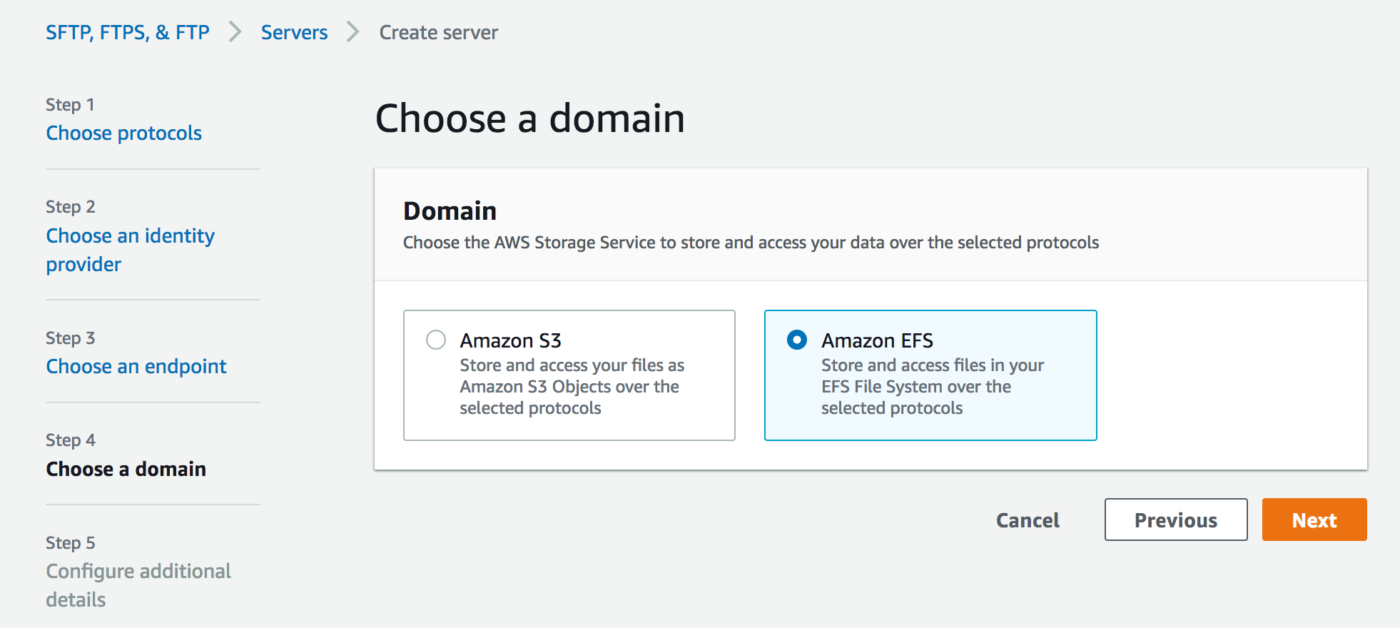Open the SFTP, FTPS, & FTP breadcrumb link
The height and width of the screenshot is (628, 1400).
(x=127, y=31)
